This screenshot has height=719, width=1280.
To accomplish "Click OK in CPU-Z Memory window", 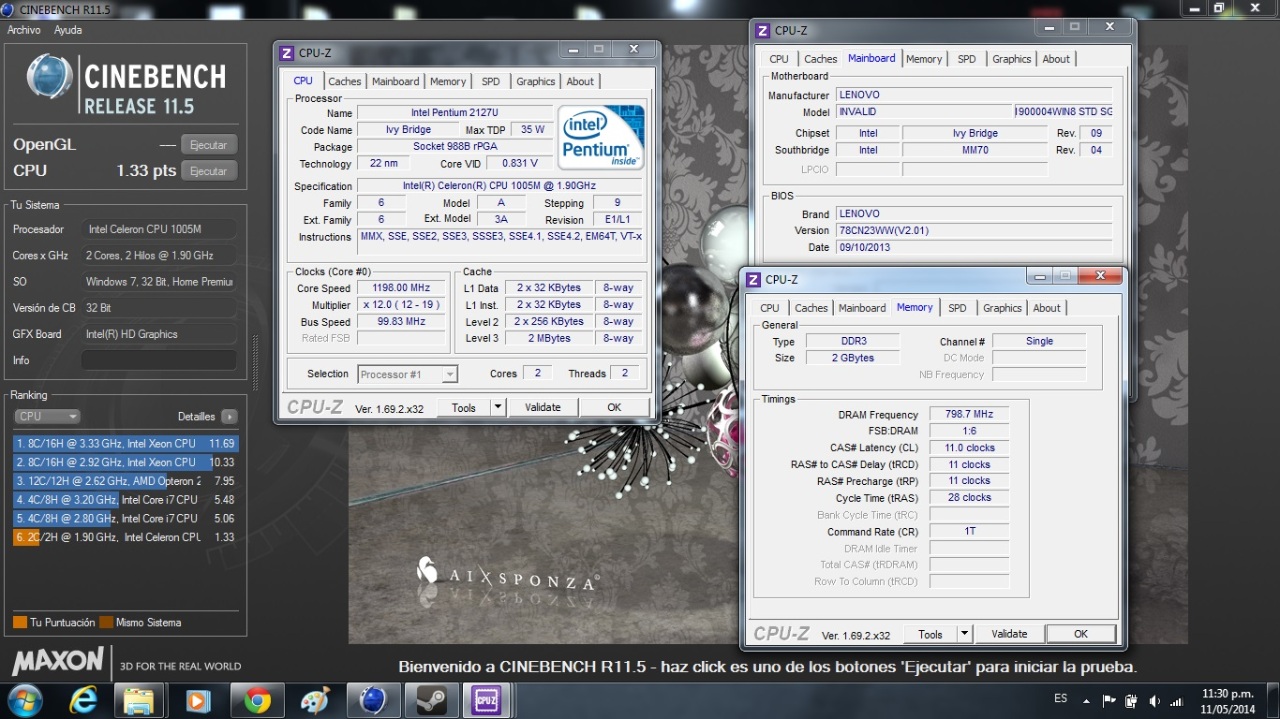I will point(1080,634).
